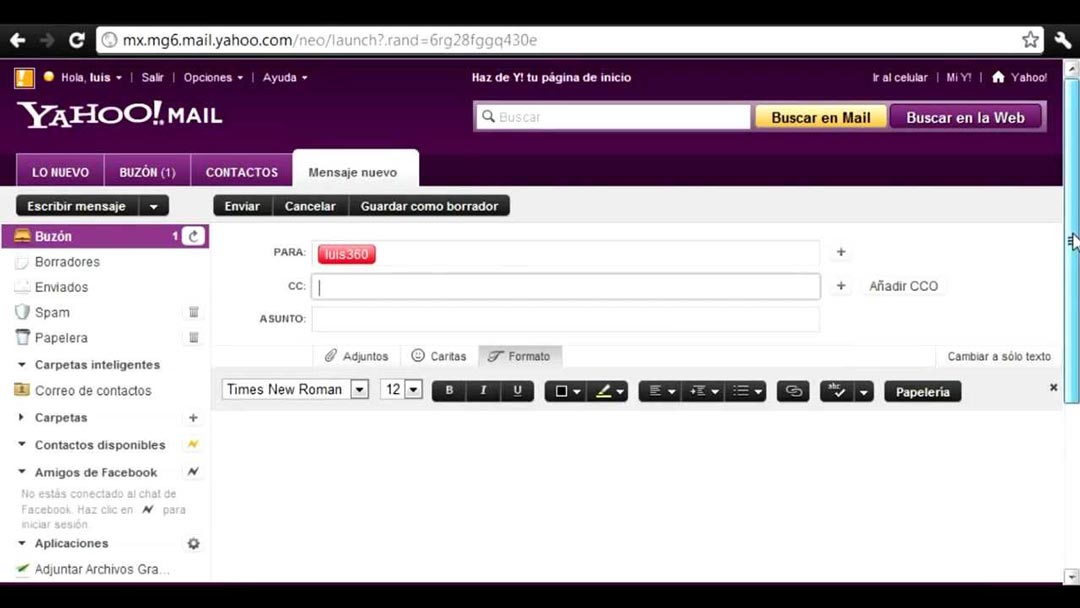Expand the Carpetas section

coord(21,417)
